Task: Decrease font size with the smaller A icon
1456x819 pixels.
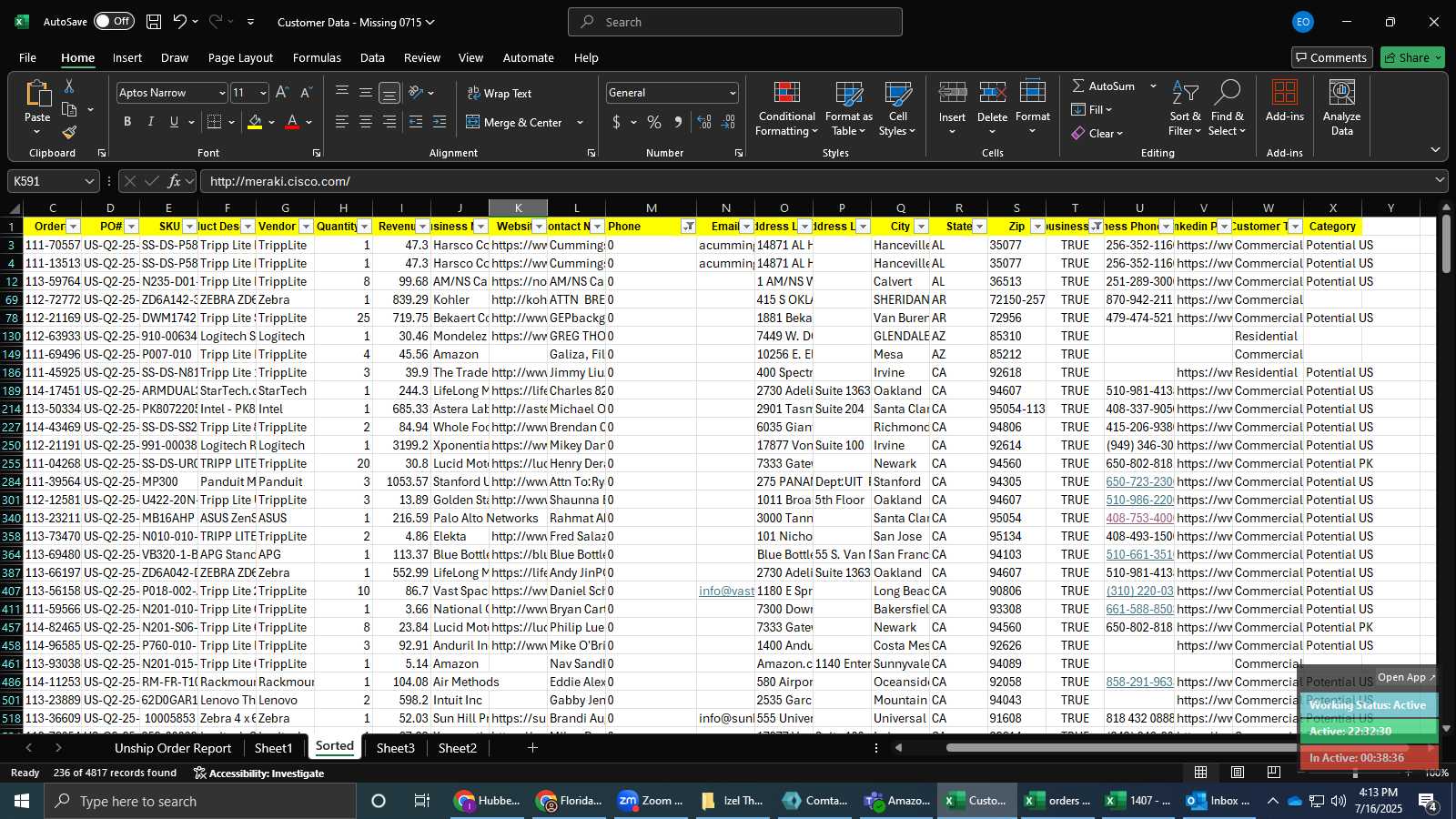Action: [x=306, y=93]
